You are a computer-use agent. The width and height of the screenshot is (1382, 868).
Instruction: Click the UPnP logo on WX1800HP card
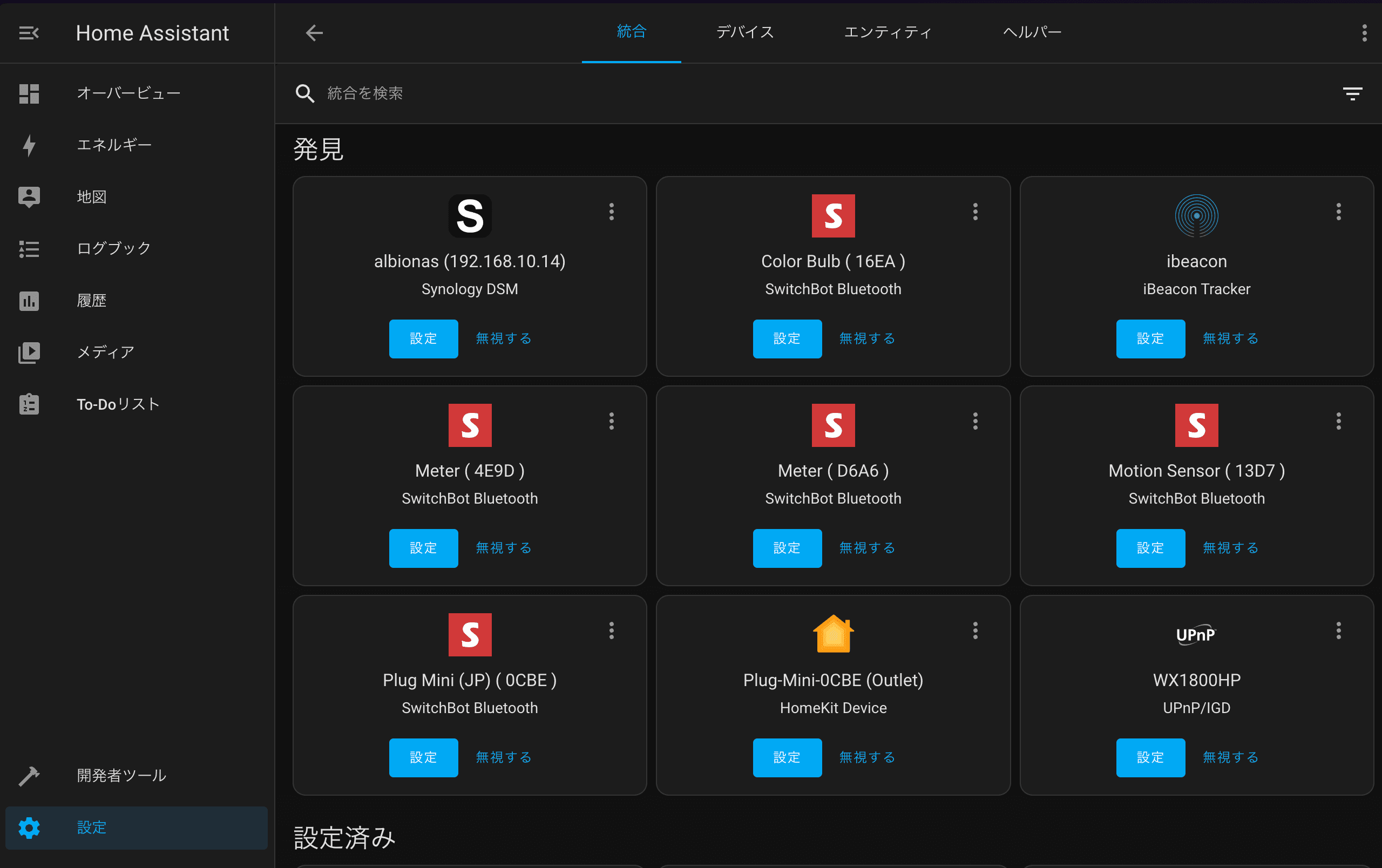click(x=1196, y=634)
